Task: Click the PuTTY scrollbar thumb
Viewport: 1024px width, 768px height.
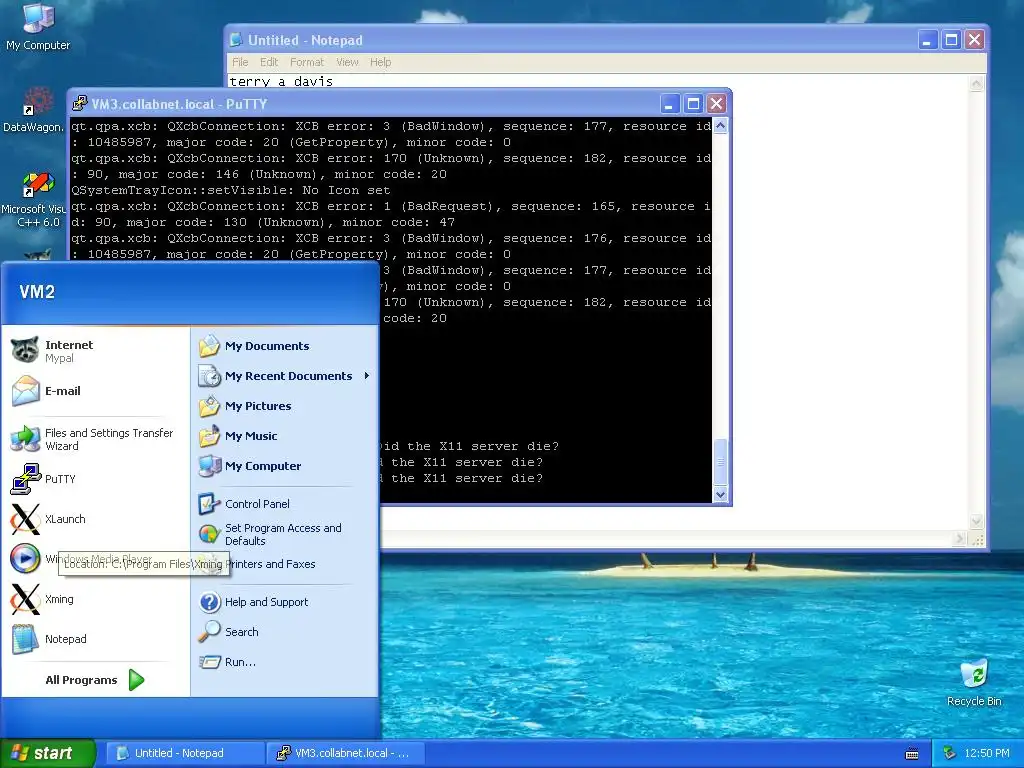Action: pyautogui.click(x=720, y=462)
